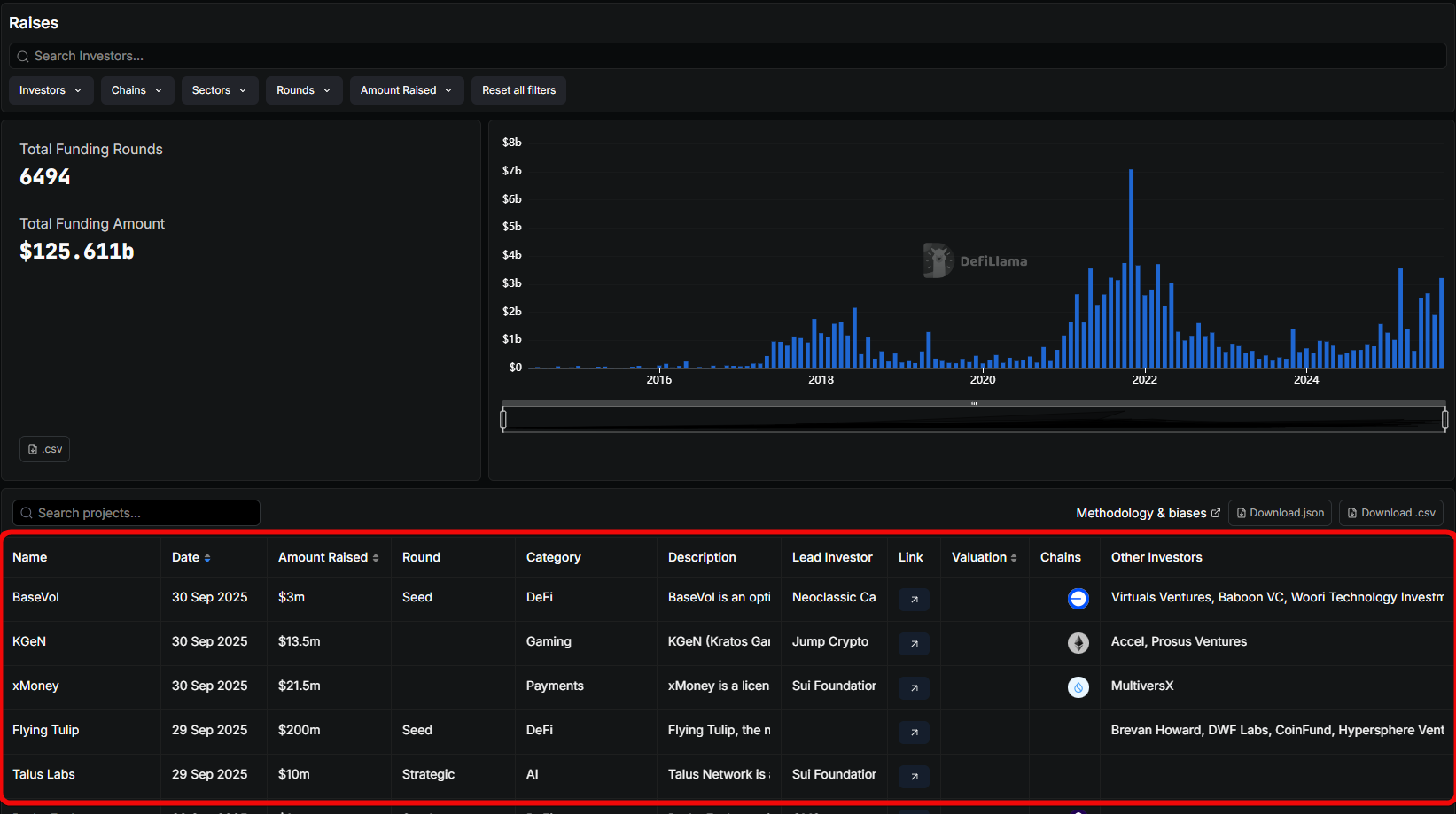Sort table by Date column
The width and height of the screenshot is (1456, 814).
pos(191,557)
